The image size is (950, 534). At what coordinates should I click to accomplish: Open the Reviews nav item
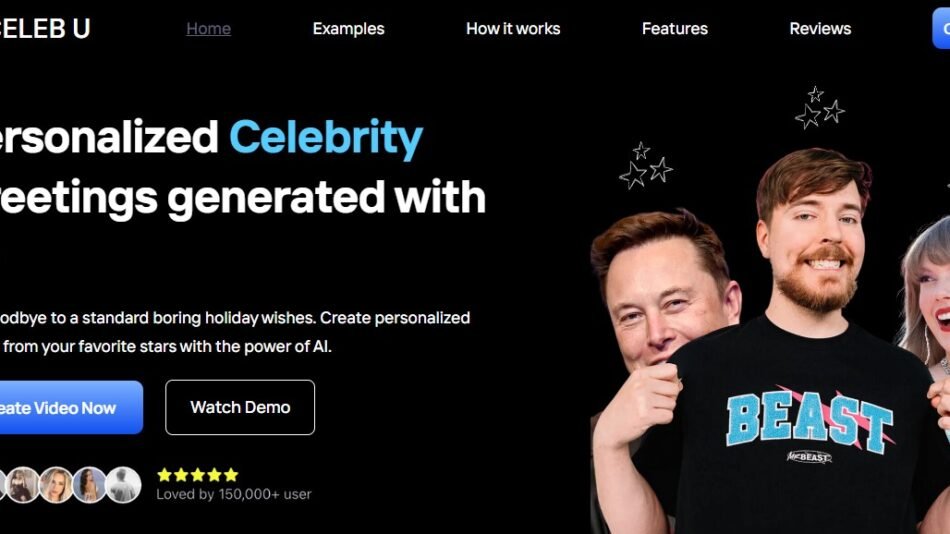(x=820, y=28)
